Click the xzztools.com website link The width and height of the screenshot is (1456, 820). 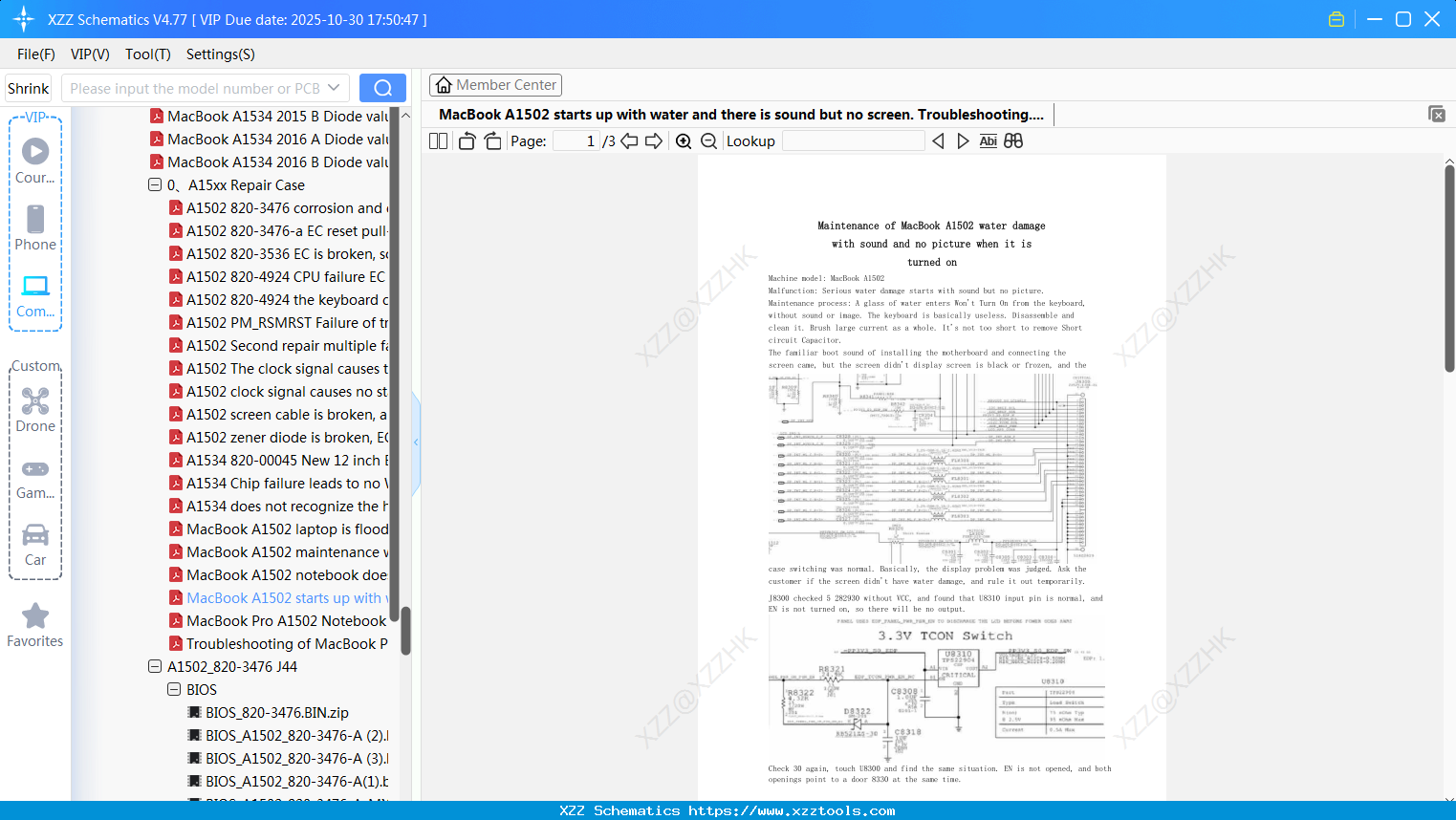click(x=792, y=810)
